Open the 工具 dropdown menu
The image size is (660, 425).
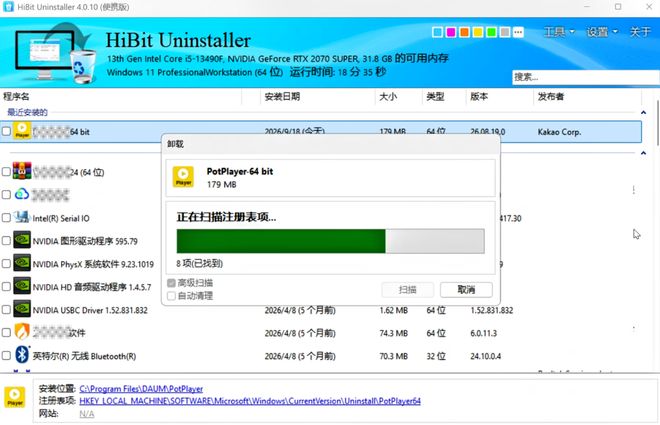tap(559, 32)
